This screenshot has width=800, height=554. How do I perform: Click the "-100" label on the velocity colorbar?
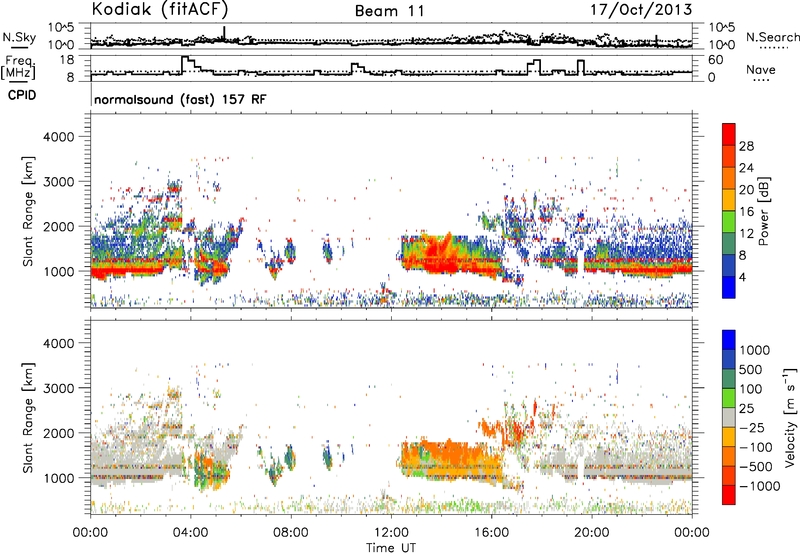tap(755, 447)
